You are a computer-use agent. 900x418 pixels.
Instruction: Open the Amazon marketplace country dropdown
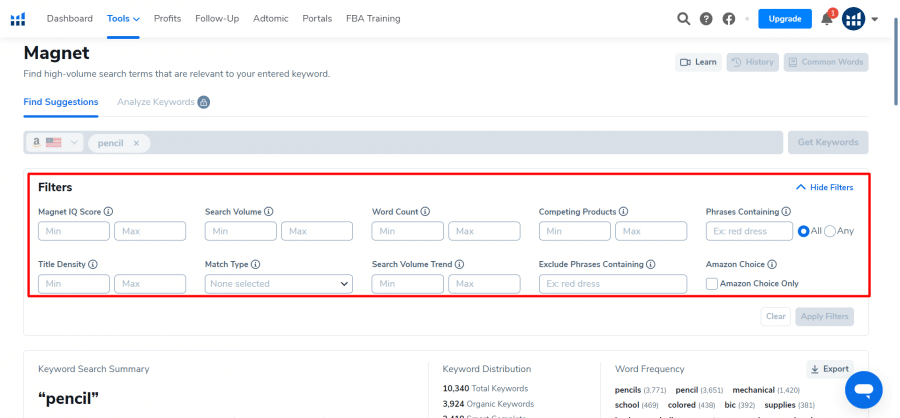(55, 143)
